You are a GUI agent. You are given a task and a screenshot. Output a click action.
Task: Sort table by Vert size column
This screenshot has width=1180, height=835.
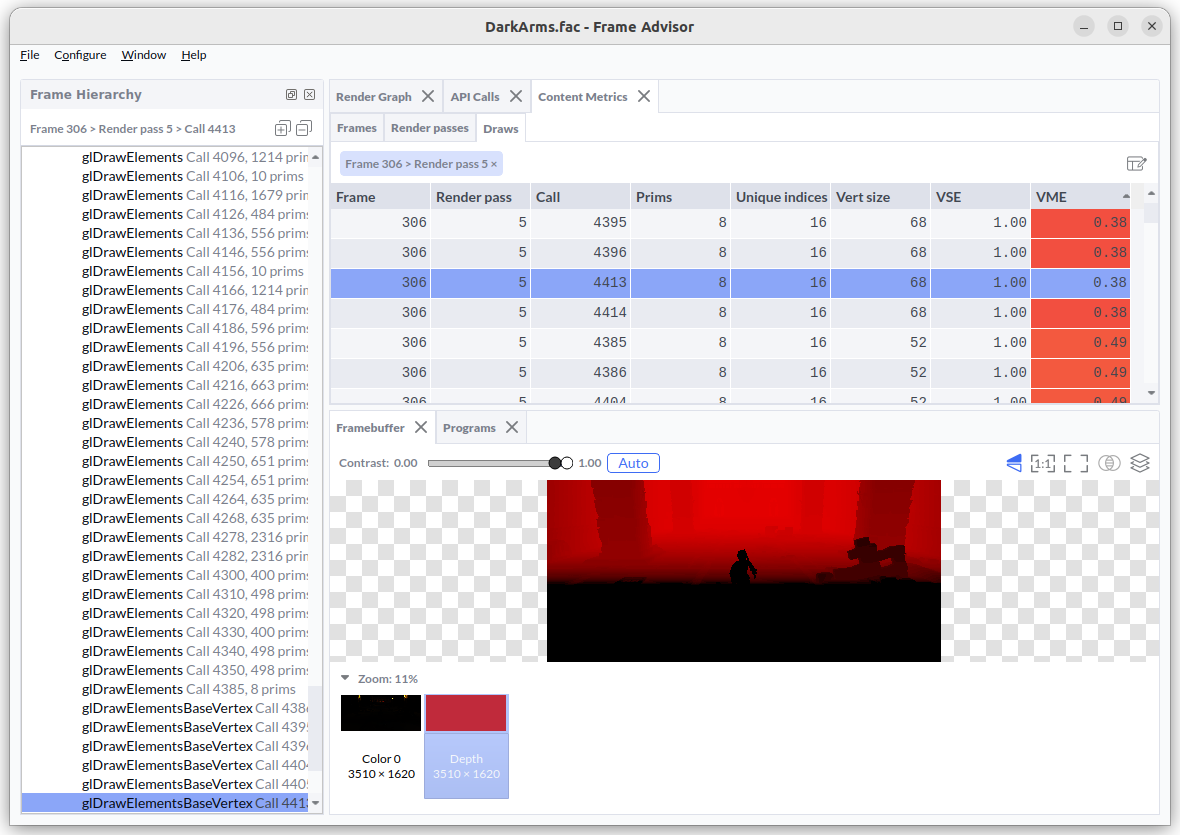pos(880,196)
